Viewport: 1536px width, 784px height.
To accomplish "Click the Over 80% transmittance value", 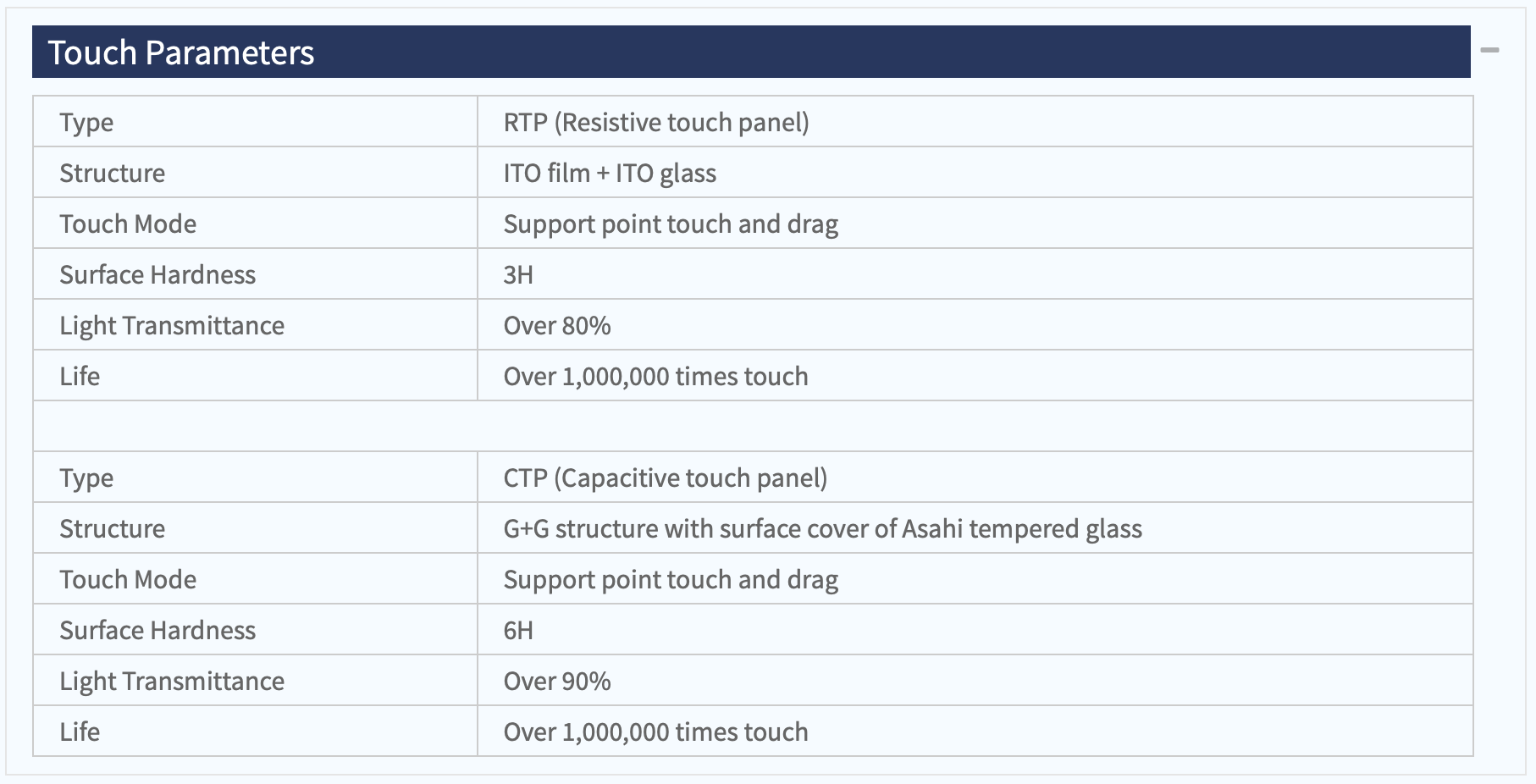I will (x=557, y=325).
